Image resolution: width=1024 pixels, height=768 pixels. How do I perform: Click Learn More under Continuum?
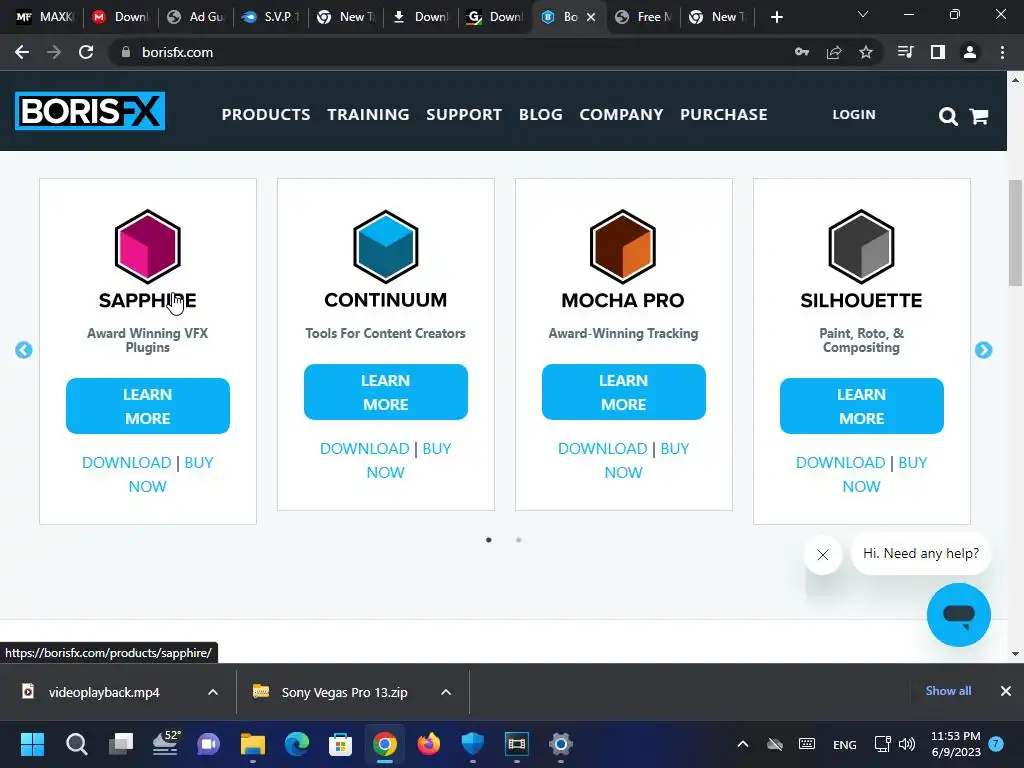click(x=385, y=392)
